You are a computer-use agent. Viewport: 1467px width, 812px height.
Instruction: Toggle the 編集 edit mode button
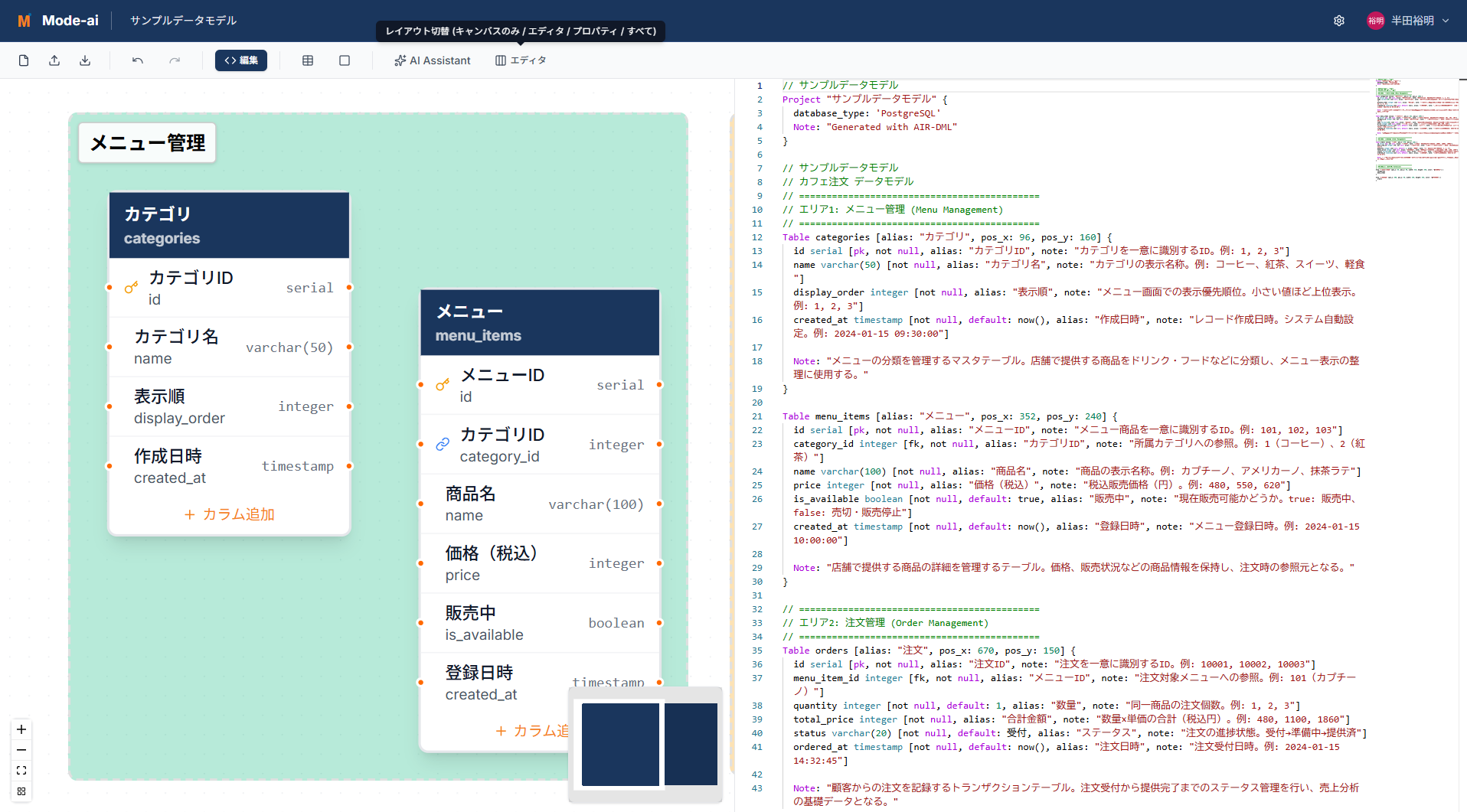tap(241, 60)
